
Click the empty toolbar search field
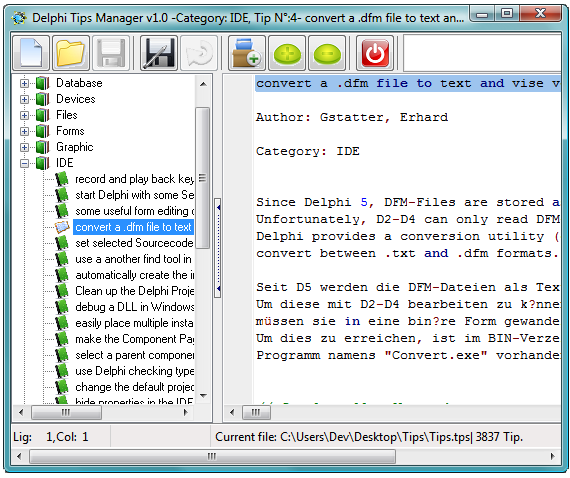(482, 53)
